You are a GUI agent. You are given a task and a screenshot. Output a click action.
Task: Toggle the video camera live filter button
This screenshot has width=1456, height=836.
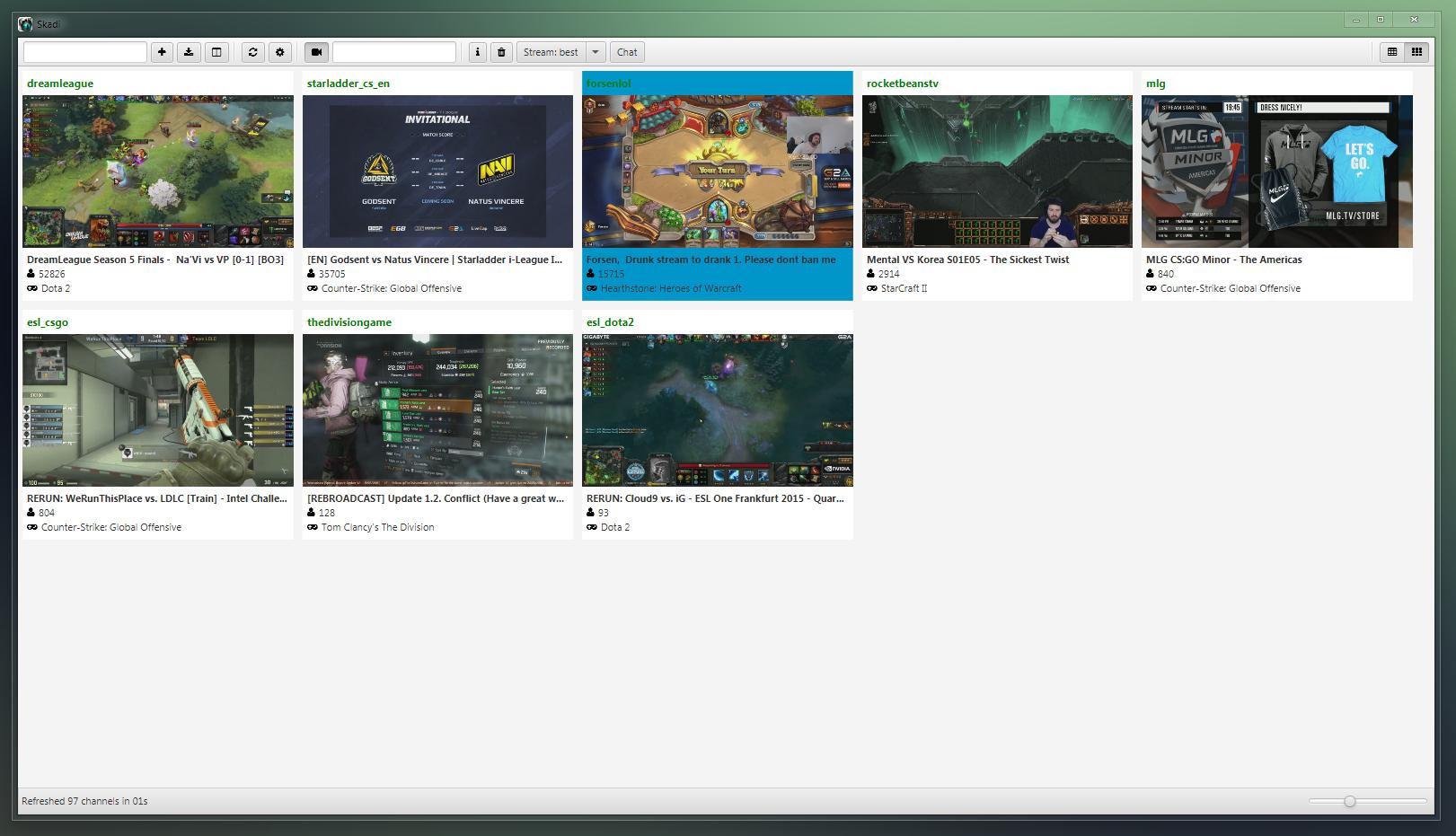click(x=316, y=52)
